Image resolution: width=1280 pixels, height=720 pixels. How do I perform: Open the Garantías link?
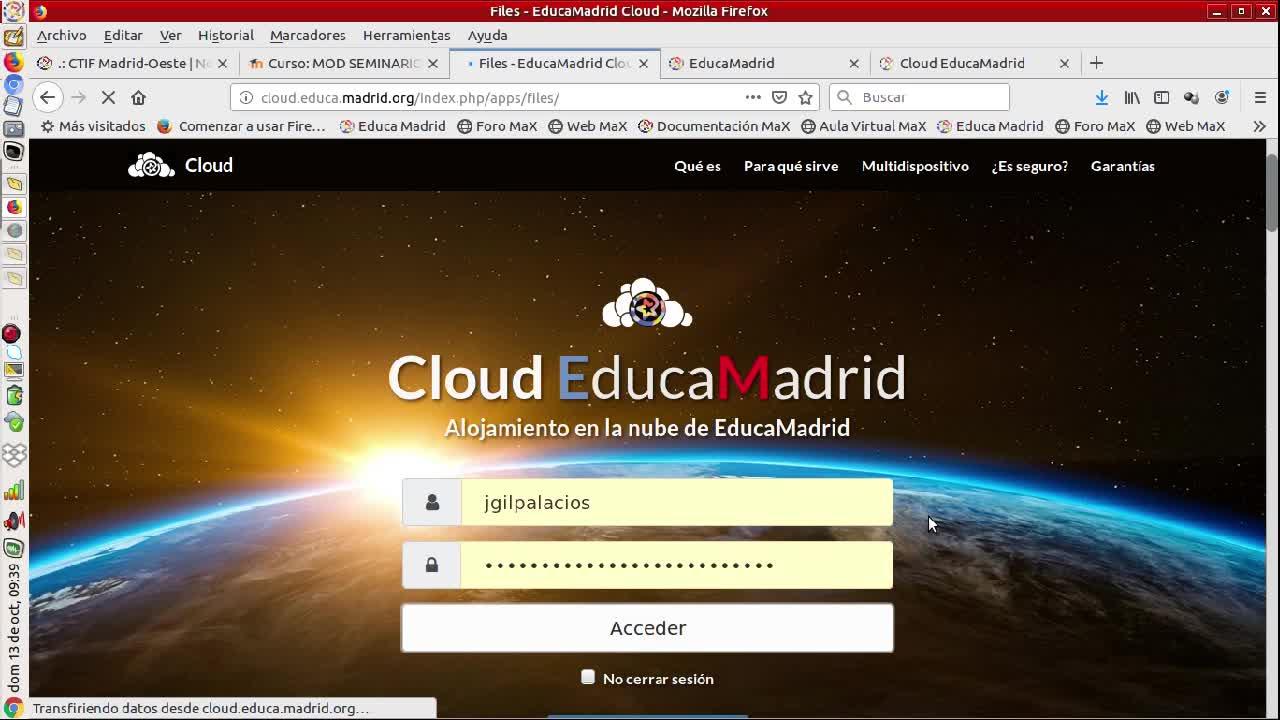point(1123,166)
